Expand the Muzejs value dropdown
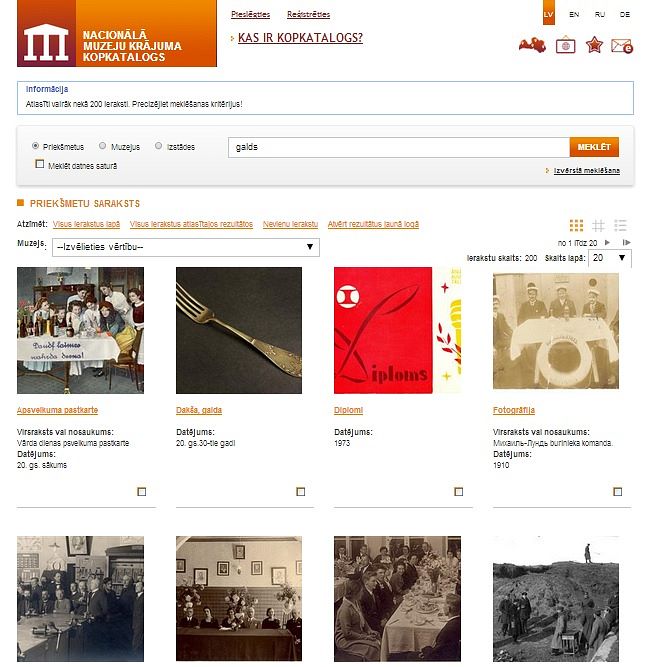Image resolution: width=653 pixels, height=667 pixels. pos(185,247)
